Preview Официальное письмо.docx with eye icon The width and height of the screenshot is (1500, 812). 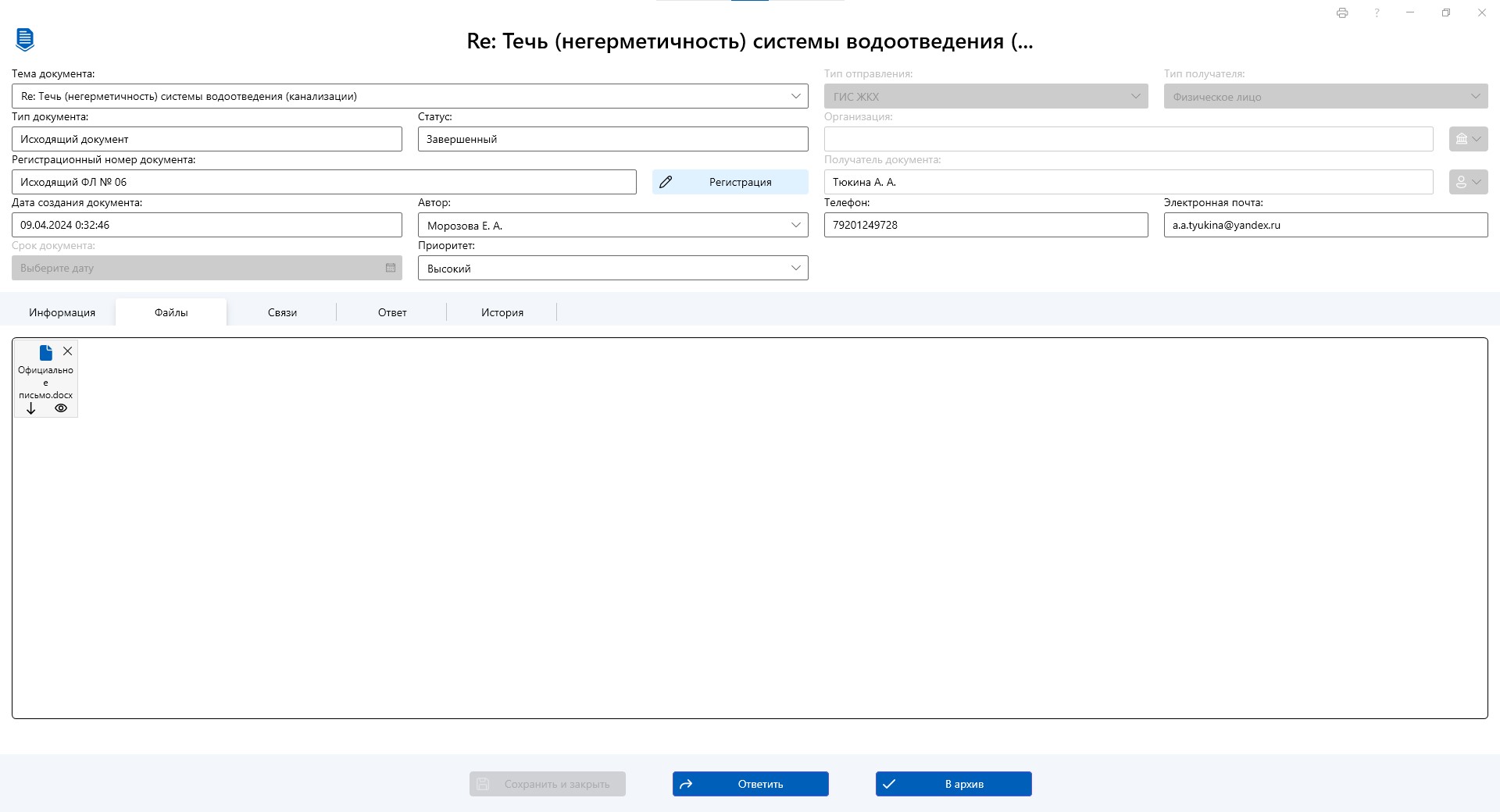(x=61, y=408)
